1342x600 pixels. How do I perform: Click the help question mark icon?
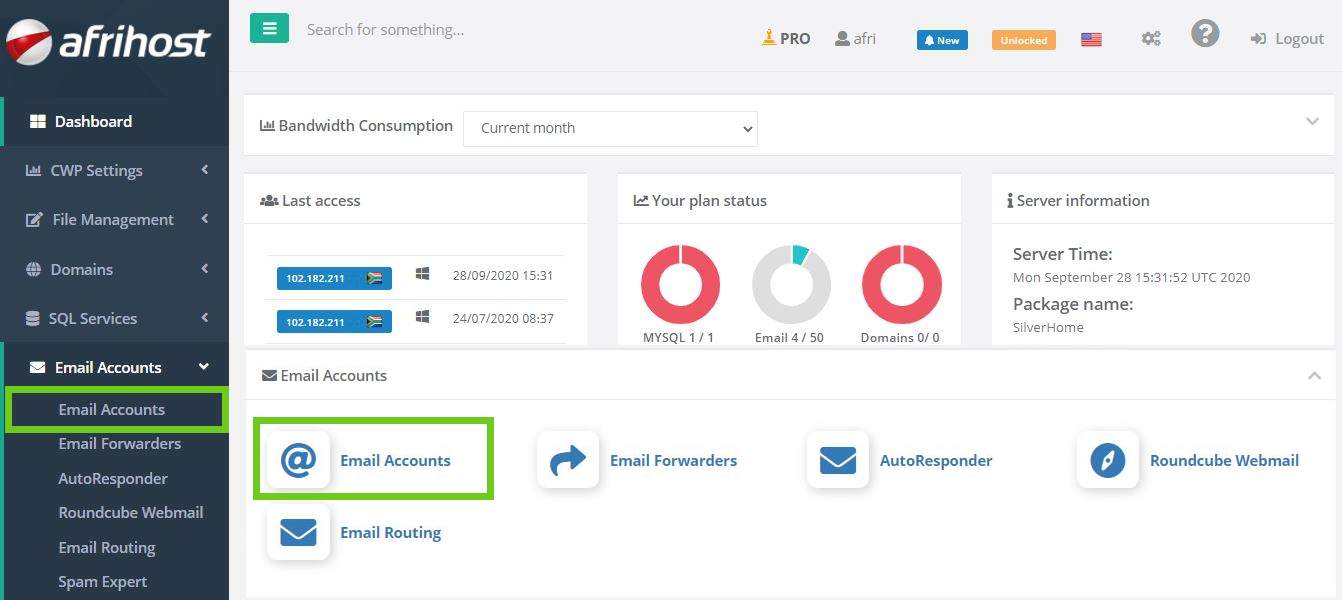[x=1205, y=35]
